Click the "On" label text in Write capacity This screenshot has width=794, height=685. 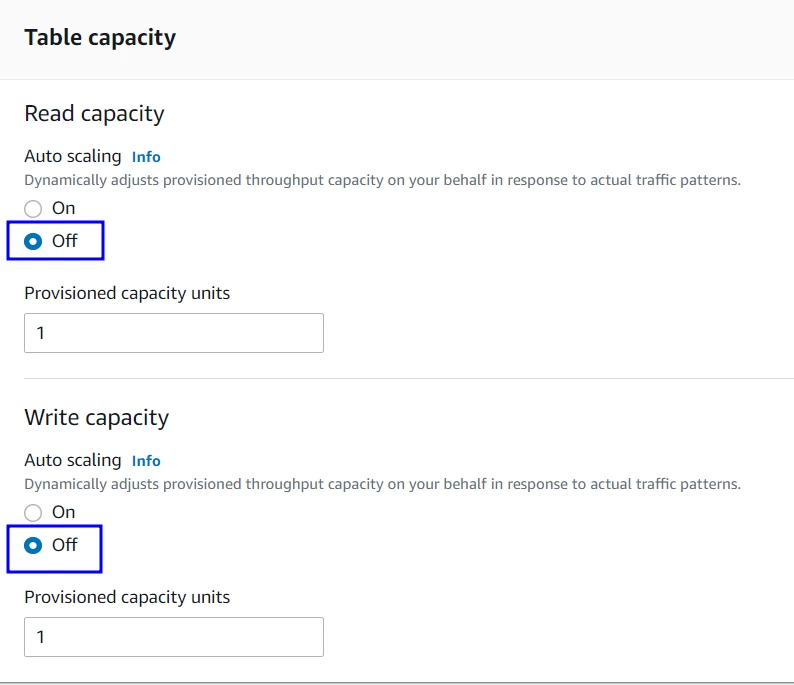(64, 512)
